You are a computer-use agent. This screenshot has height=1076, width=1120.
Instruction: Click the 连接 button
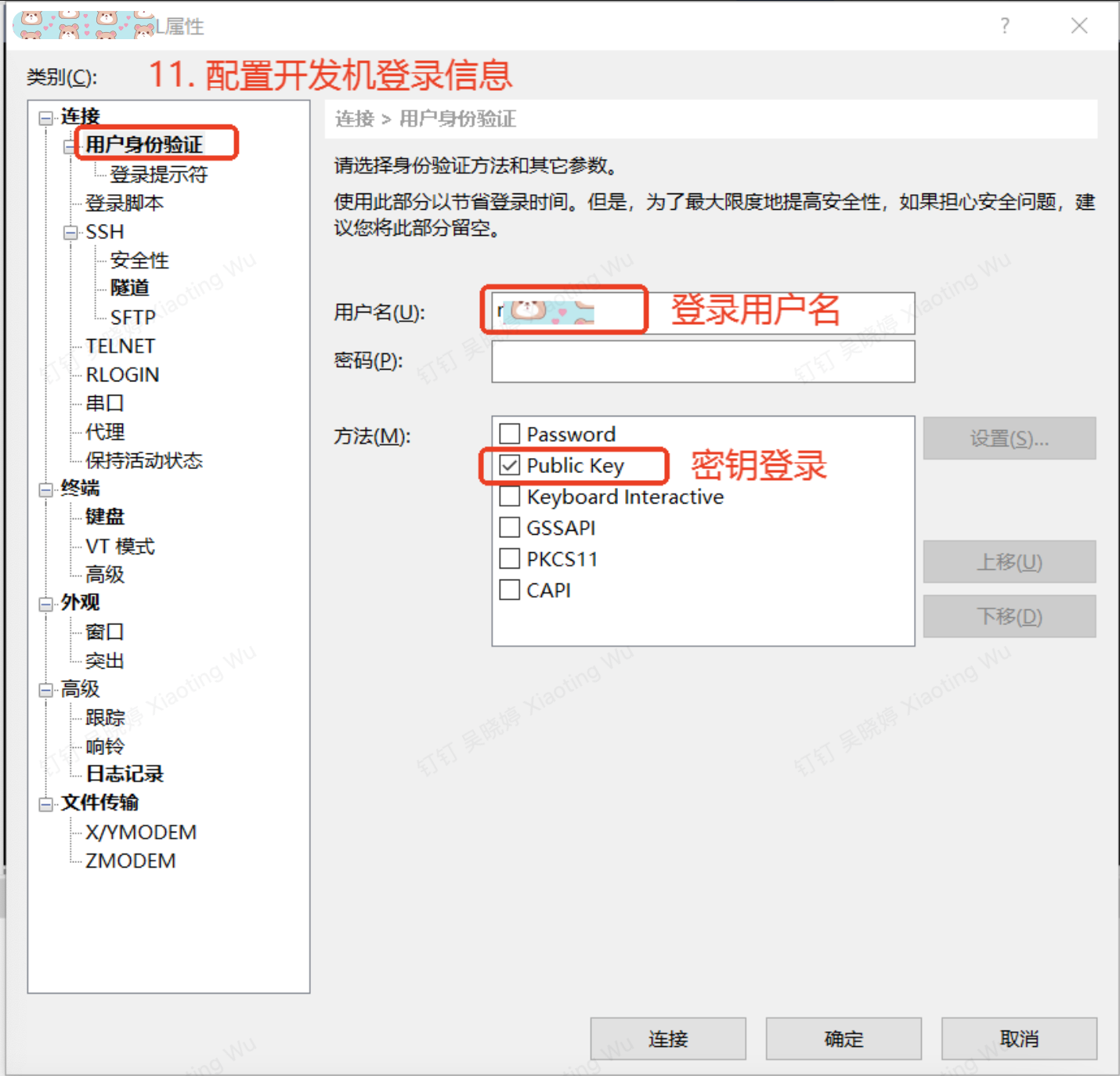pyautogui.click(x=668, y=1039)
